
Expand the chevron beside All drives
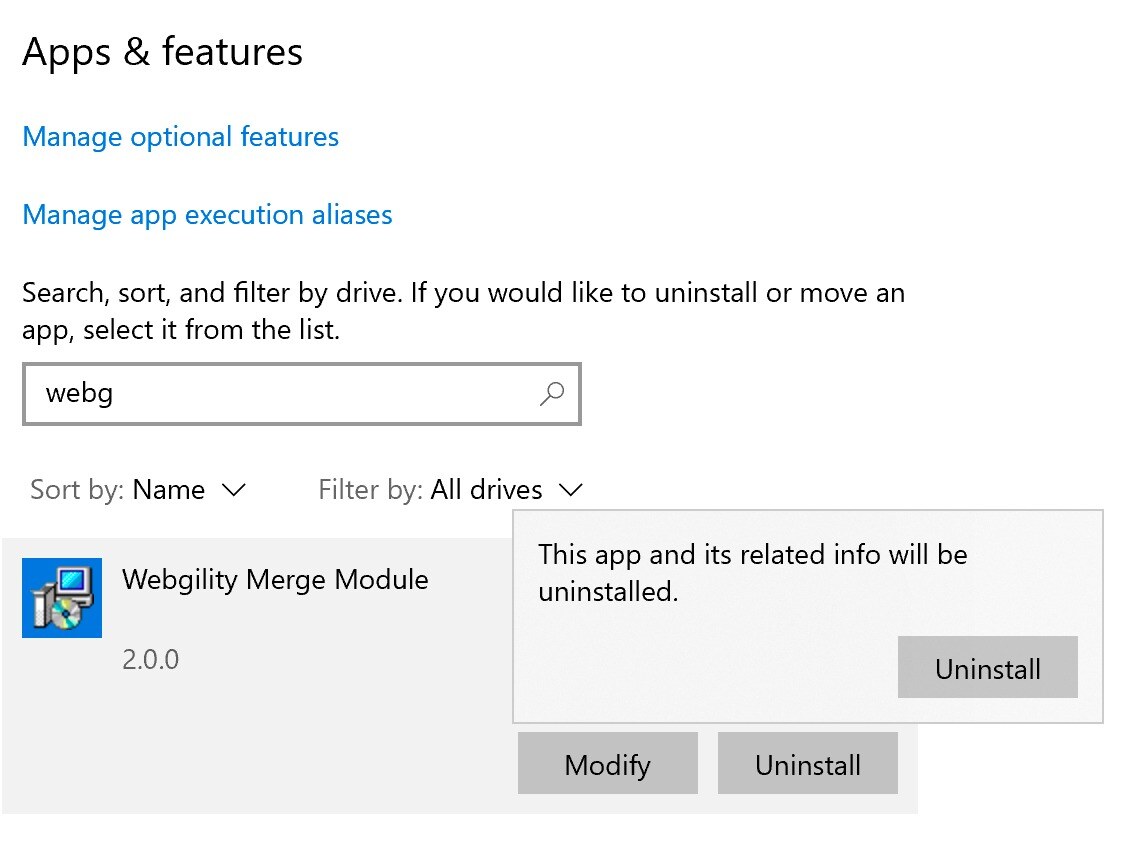click(571, 490)
